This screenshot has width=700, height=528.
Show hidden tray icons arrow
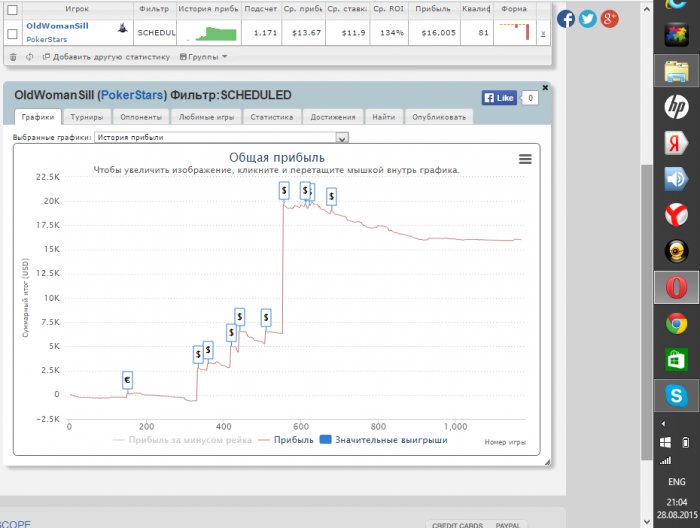pos(663,424)
